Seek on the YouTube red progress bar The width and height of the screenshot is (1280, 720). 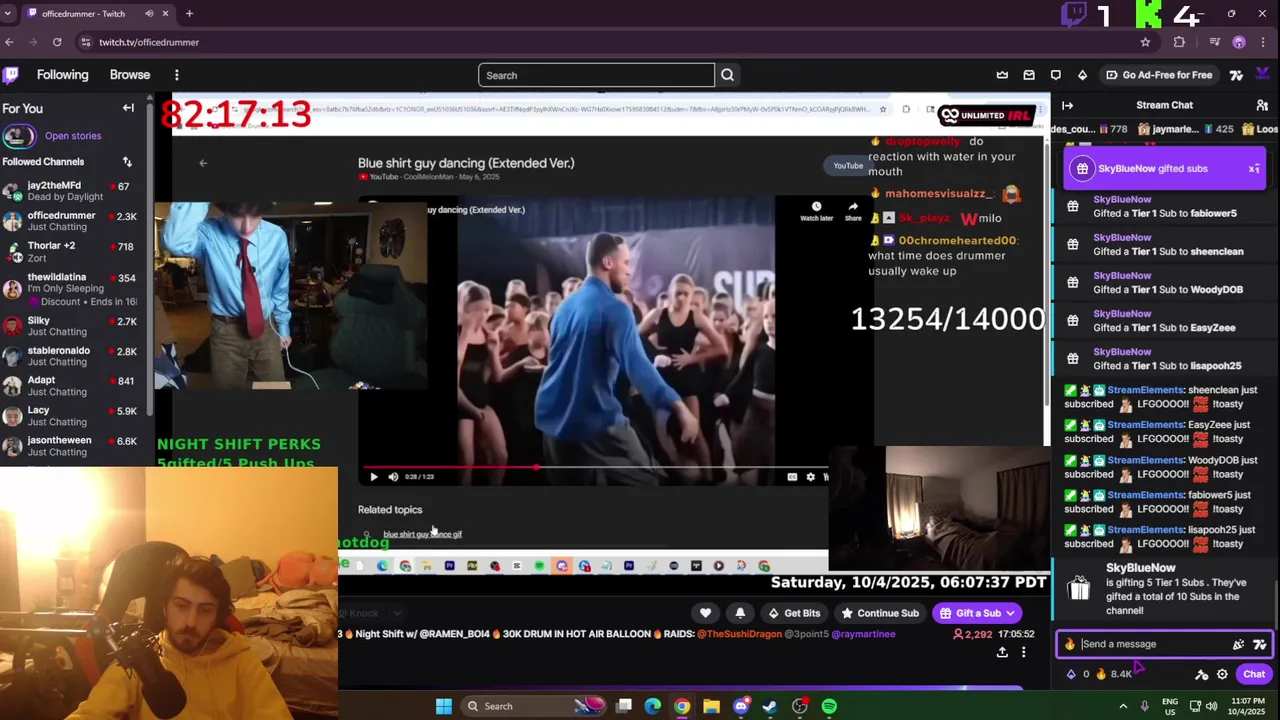594,467
